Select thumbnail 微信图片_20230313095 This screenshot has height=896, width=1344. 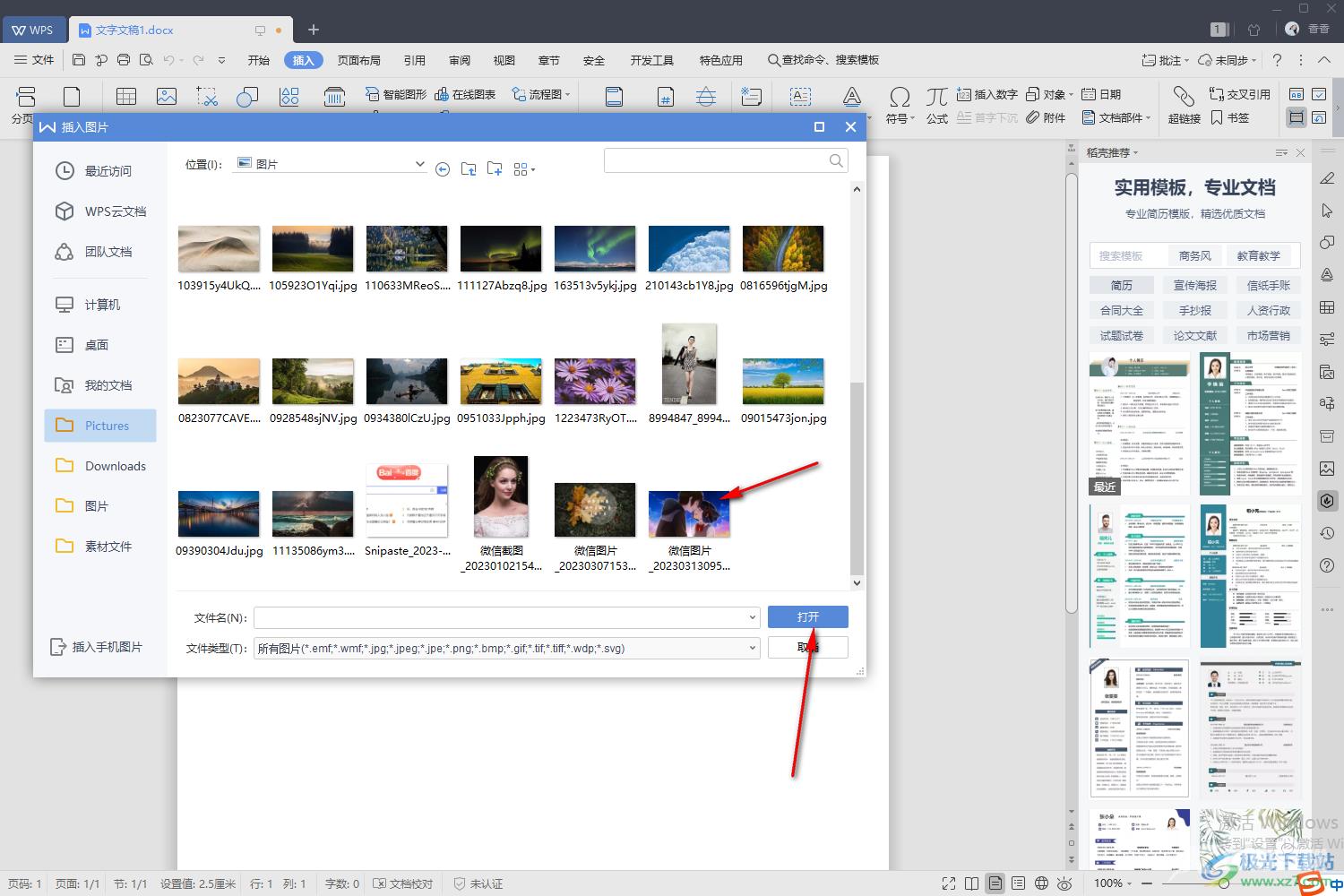pyautogui.click(x=689, y=514)
